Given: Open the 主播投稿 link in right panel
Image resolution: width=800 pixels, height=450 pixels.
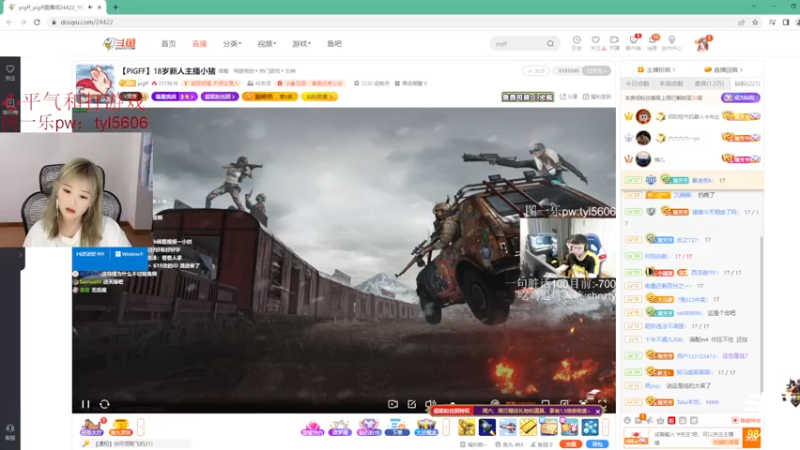Looking at the screenshot, I should tap(656, 70).
